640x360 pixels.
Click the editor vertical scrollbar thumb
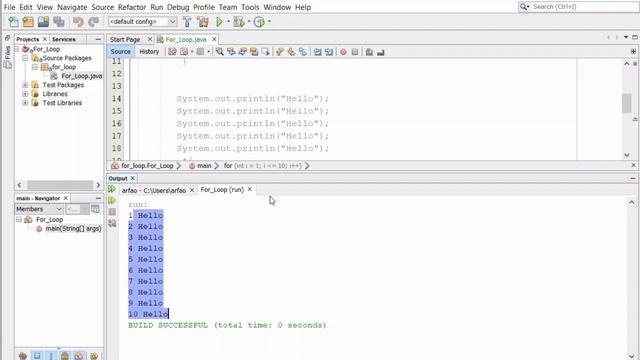(627, 103)
